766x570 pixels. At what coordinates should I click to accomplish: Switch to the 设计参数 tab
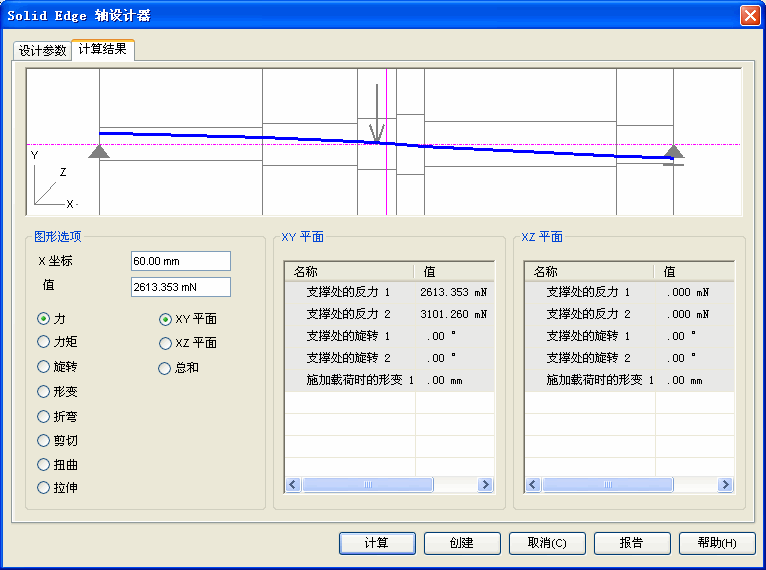coord(42,51)
